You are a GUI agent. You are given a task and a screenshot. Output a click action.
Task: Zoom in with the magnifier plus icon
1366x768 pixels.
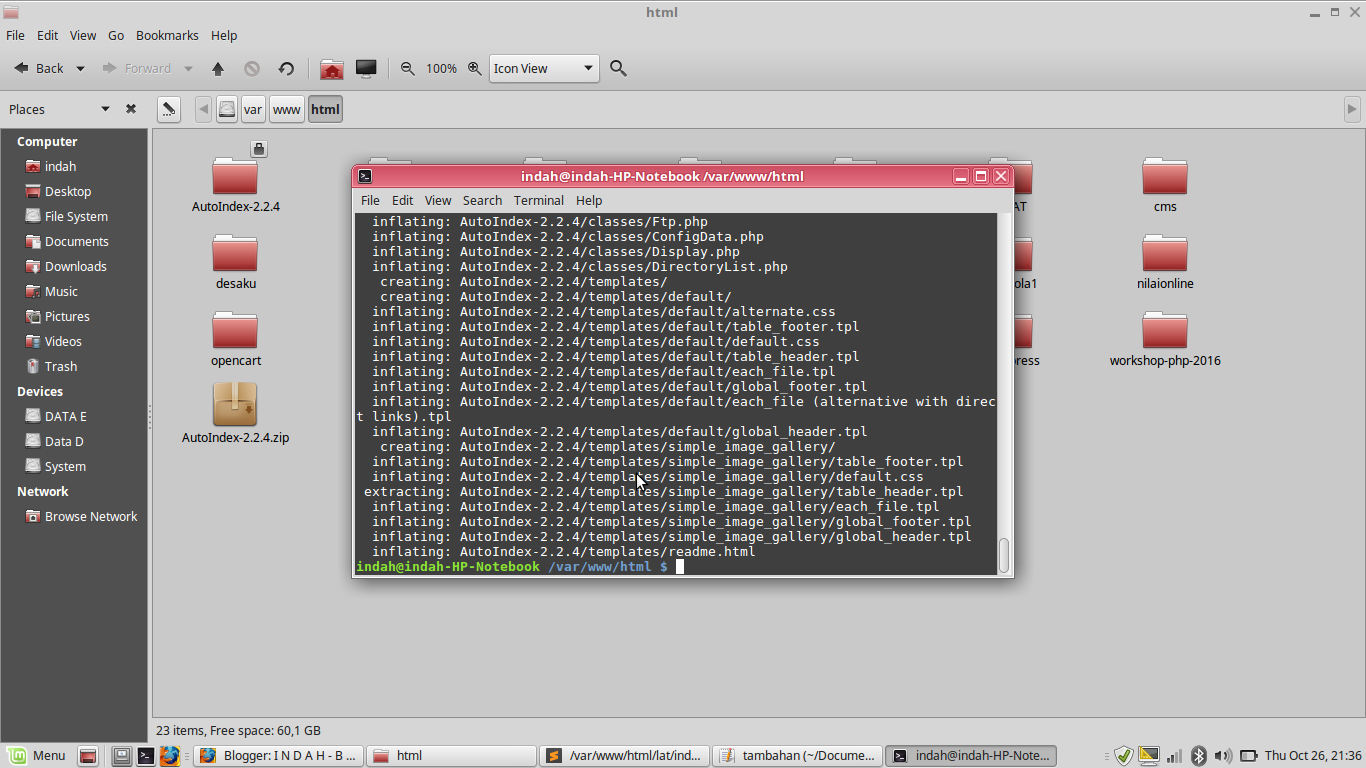click(473, 68)
